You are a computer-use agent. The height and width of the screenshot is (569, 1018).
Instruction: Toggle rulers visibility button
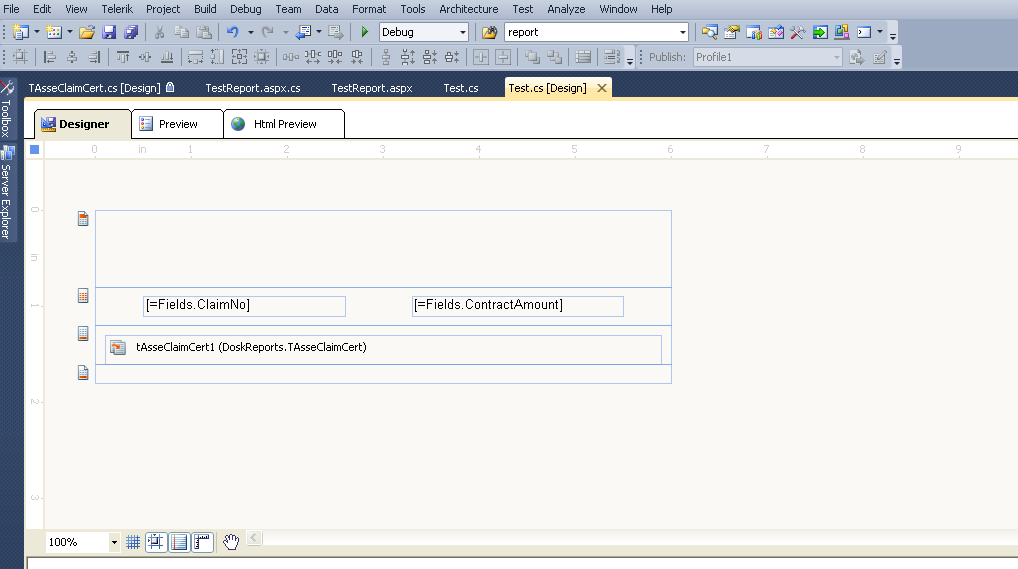coord(203,542)
